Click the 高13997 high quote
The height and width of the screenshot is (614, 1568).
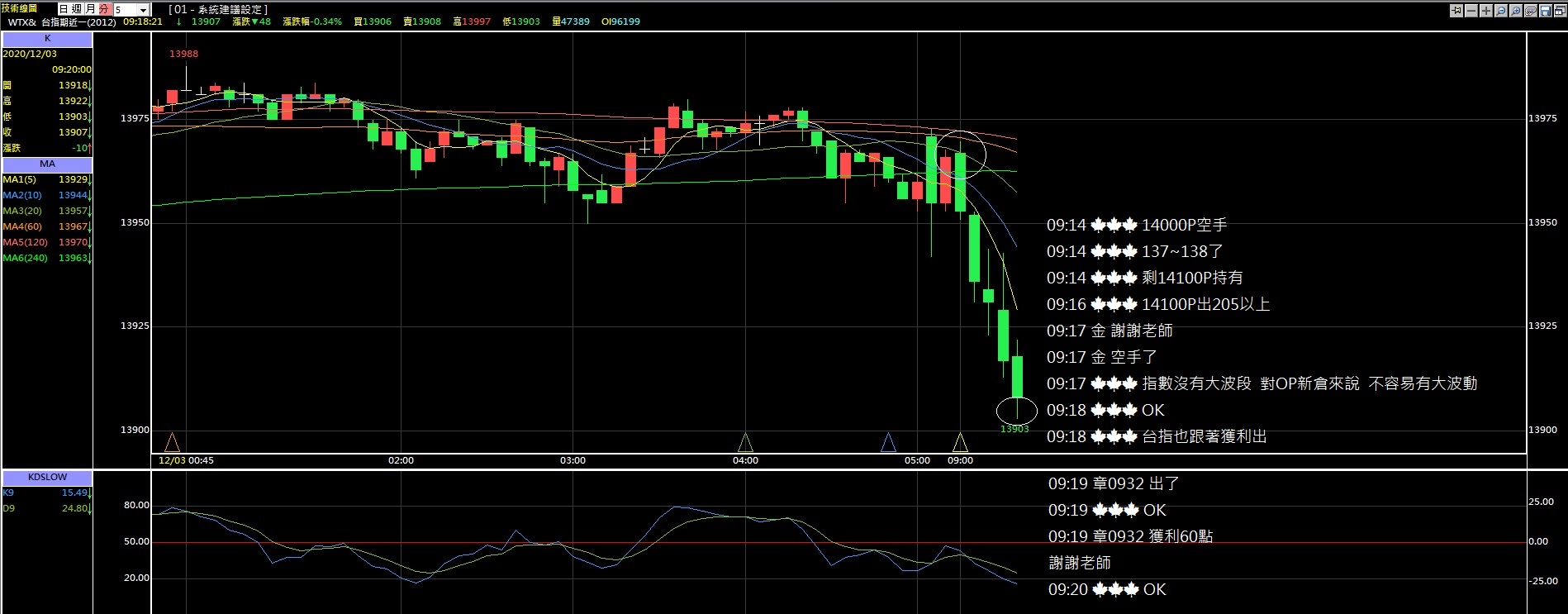tap(472, 21)
